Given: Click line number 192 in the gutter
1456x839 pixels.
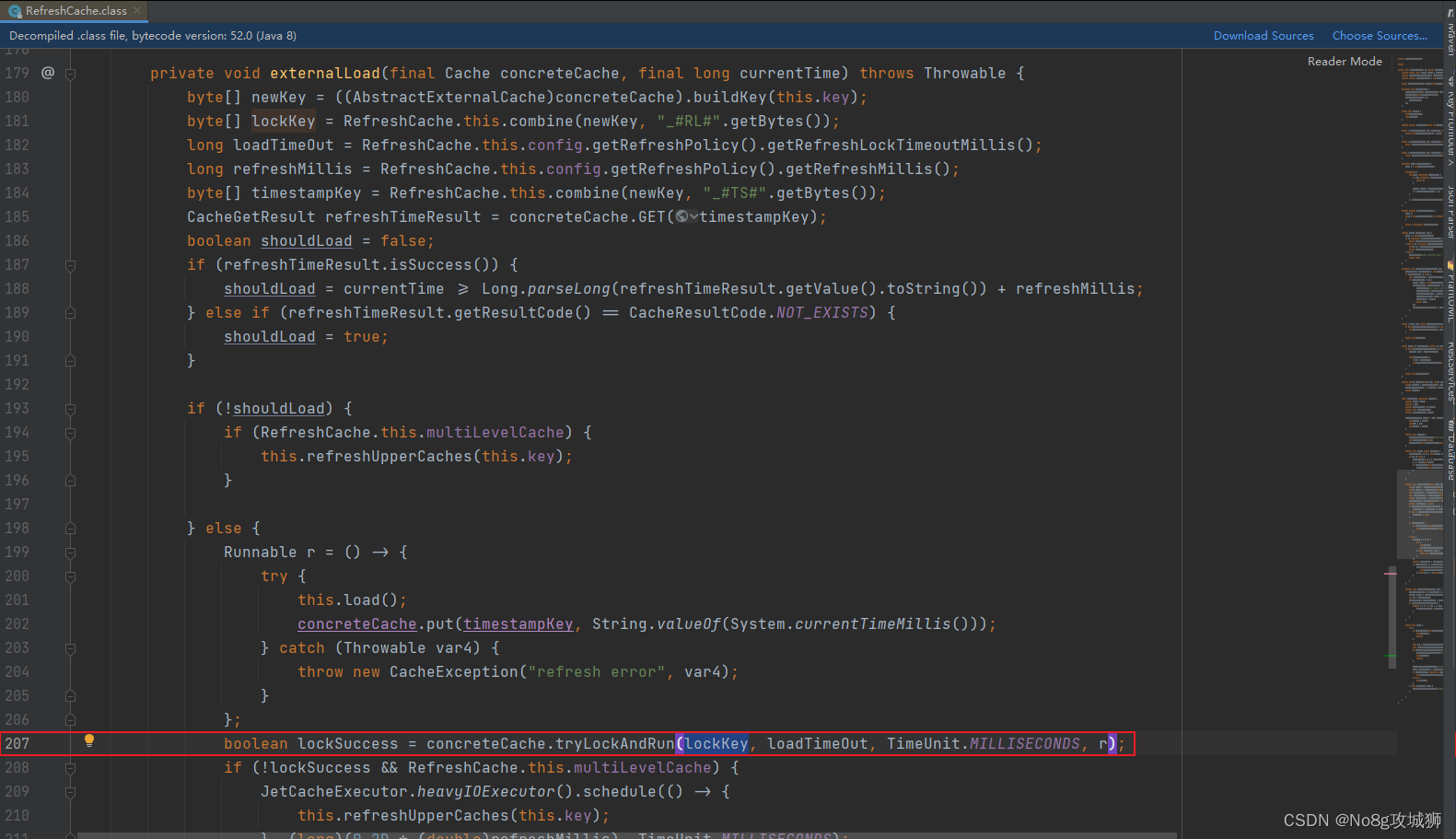Looking at the screenshot, I should (17, 384).
